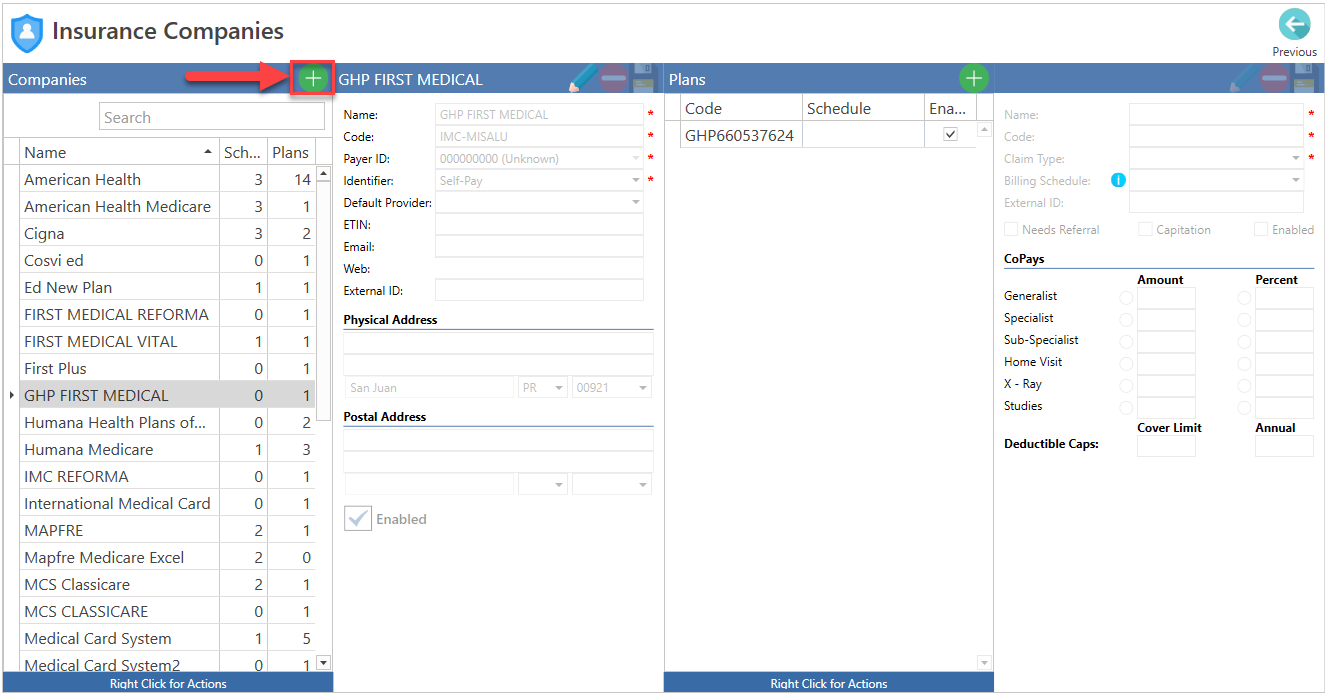This screenshot has width=1327, height=694.
Task: Click the floppy save icon in GHP FIRST MEDICAL header
Action: (644, 78)
